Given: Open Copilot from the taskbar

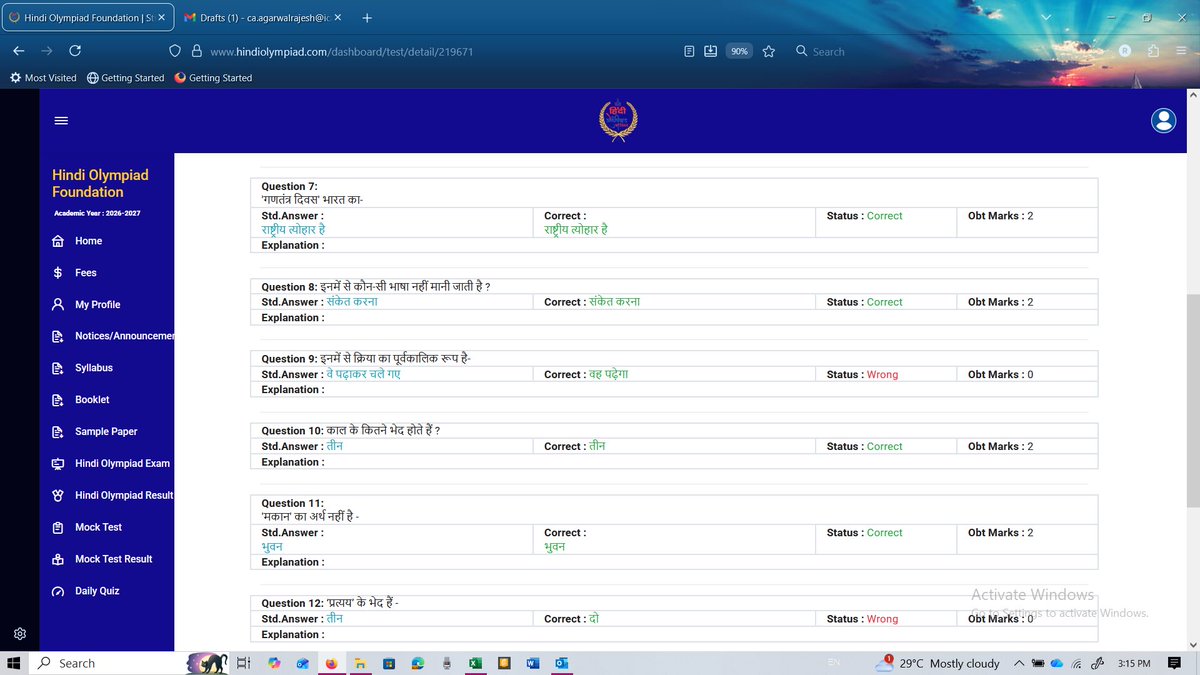Looking at the screenshot, I should [x=275, y=663].
